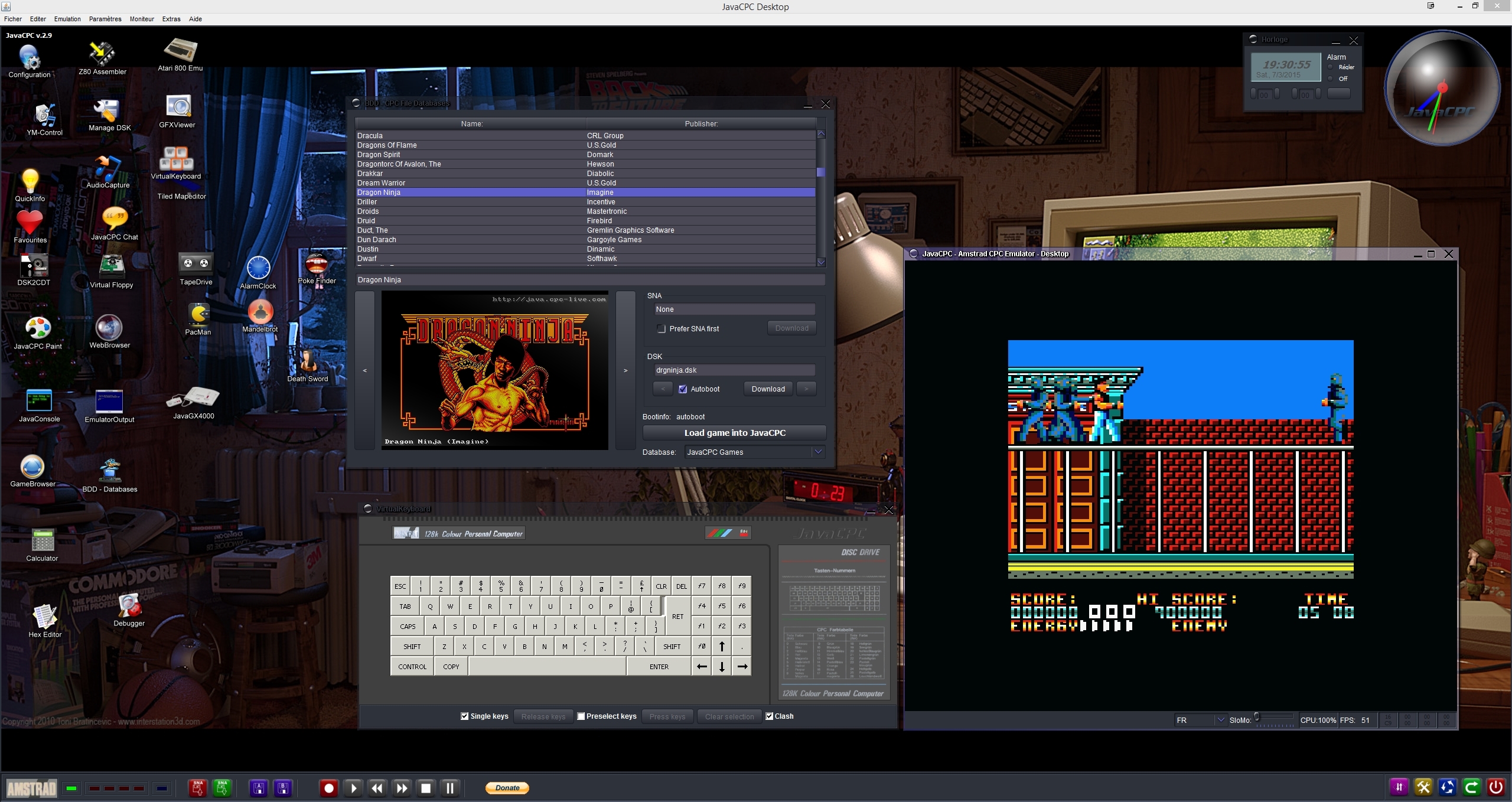The height and width of the screenshot is (802, 1512).
Task: Open the Extras menu
Action: point(171,19)
